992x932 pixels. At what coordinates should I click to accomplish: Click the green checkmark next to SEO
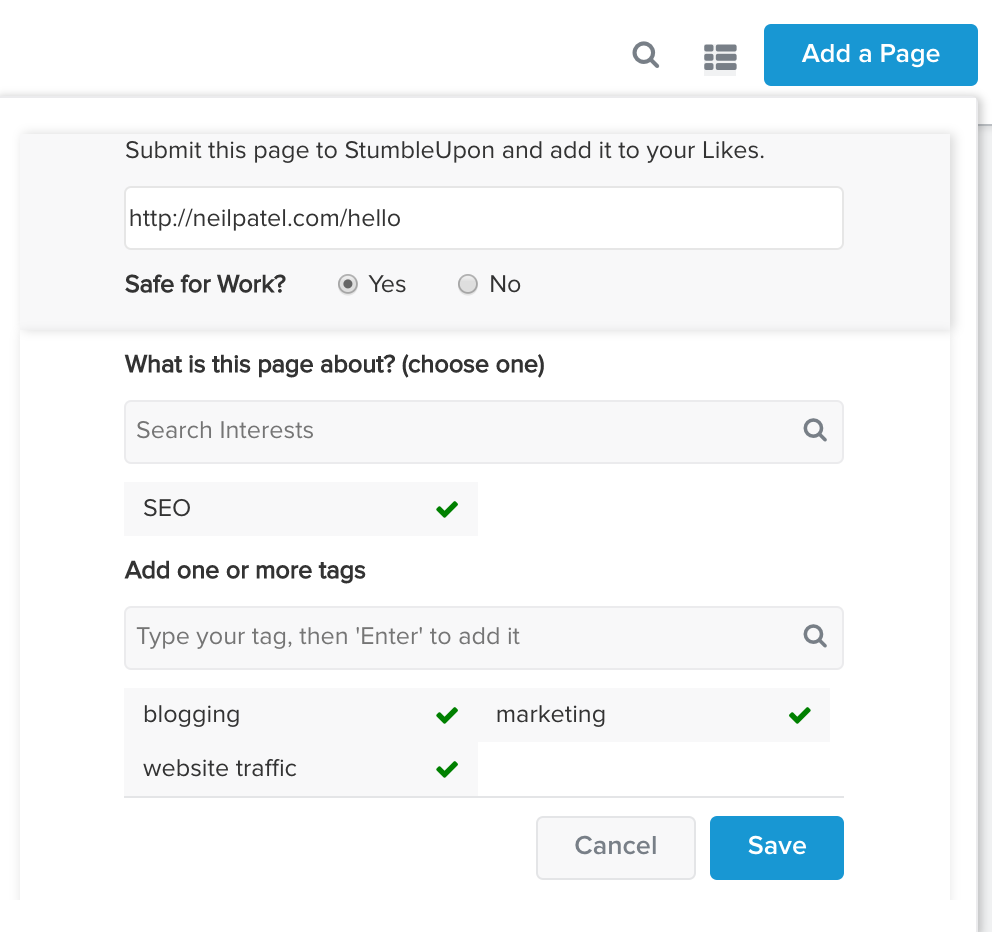446,508
